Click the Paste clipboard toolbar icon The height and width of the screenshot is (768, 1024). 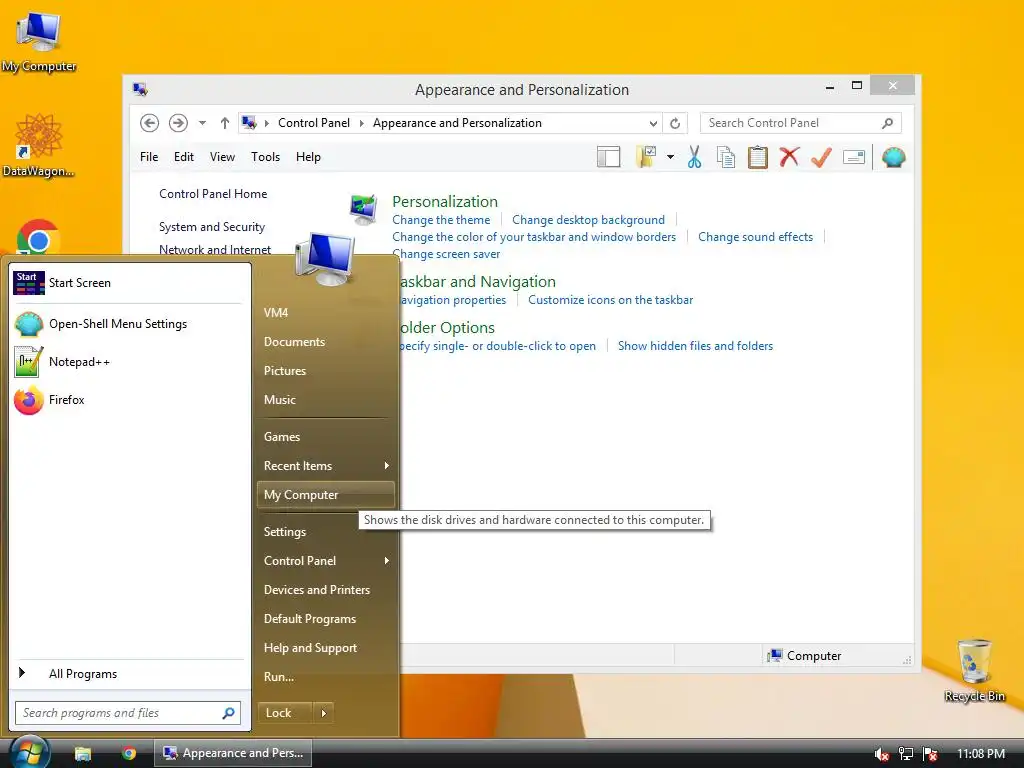pos(758,157)
